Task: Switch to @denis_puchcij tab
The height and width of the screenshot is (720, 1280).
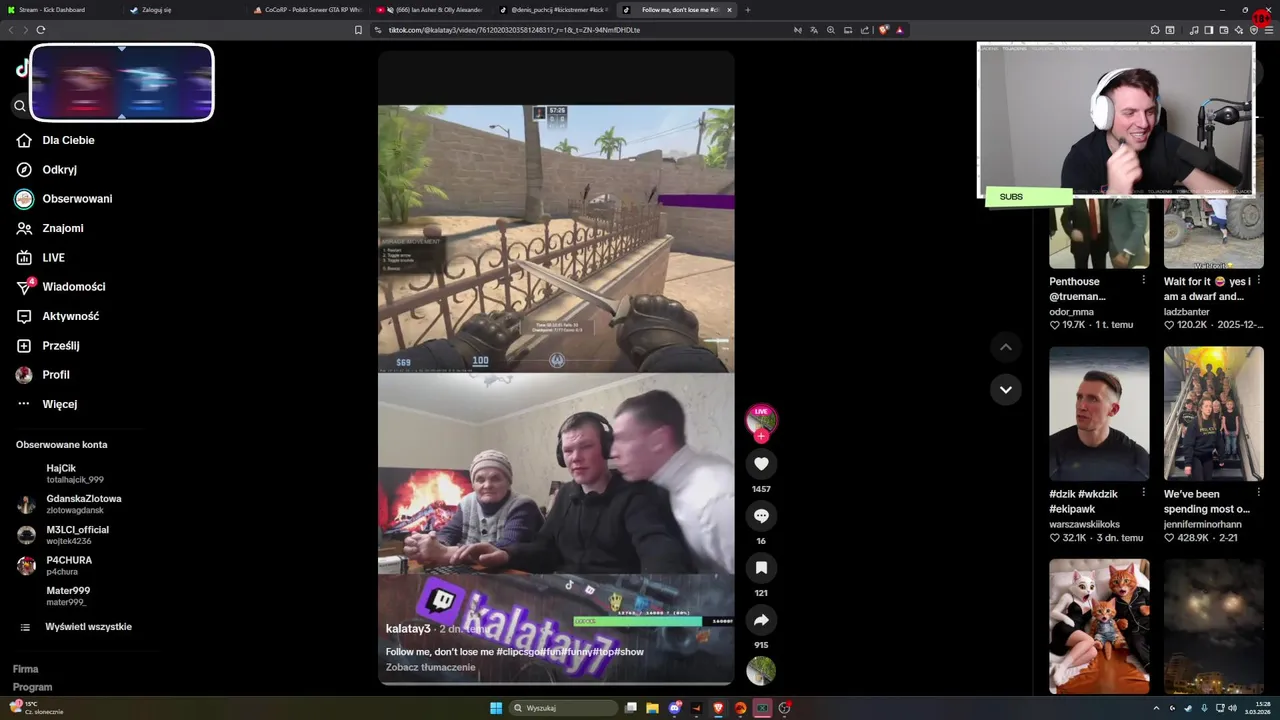Action: coord(552,9)
